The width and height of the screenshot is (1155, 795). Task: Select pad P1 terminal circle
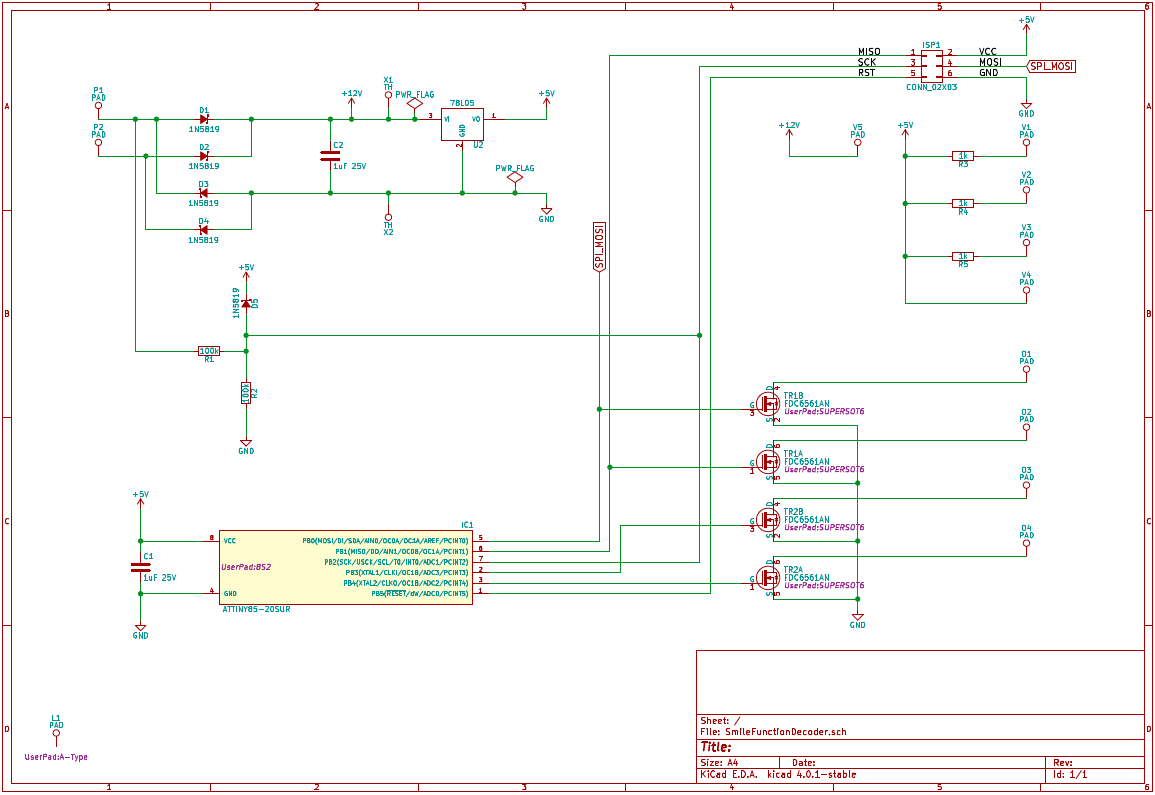pyautogui.click(x=98, y=106)
